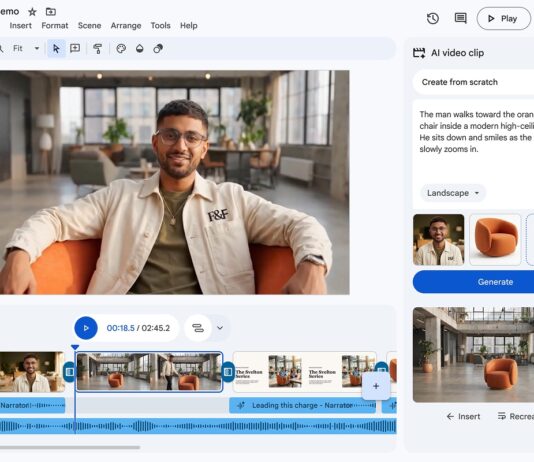Open the Arrange menu
Viewport: 534px width, 462px height.
(x=126, y=26)
